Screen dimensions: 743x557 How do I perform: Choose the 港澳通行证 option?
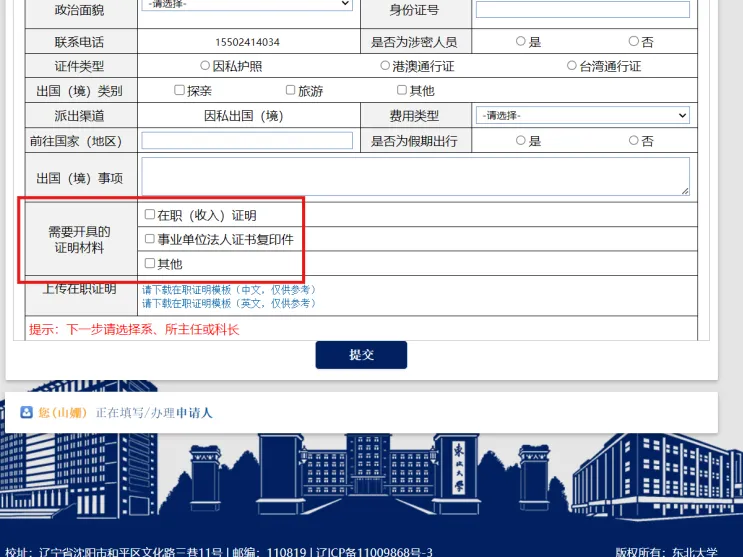tap(385, 66)
